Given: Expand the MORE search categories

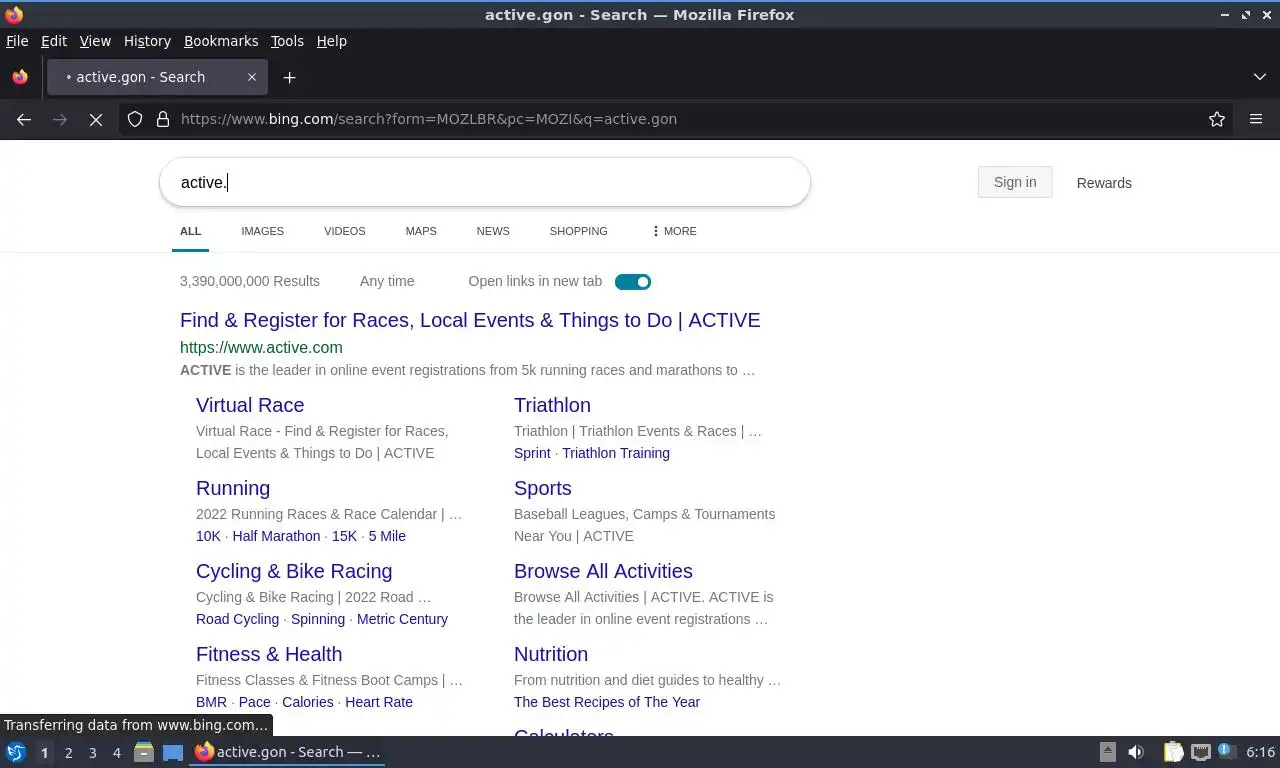Looking at the screenshot, I should coord(674,231).
